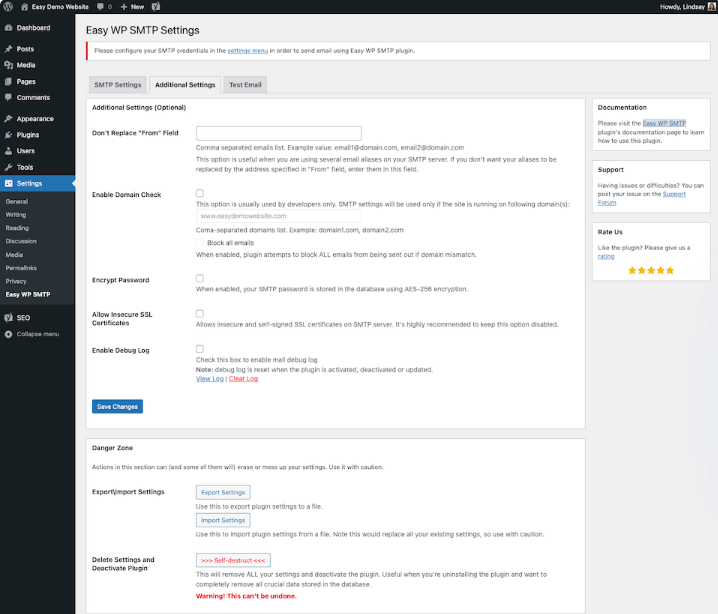The width and height of the screenshot is (718, 614).
Task: Click the Tools wrench icon
Action: click(8, 167)
